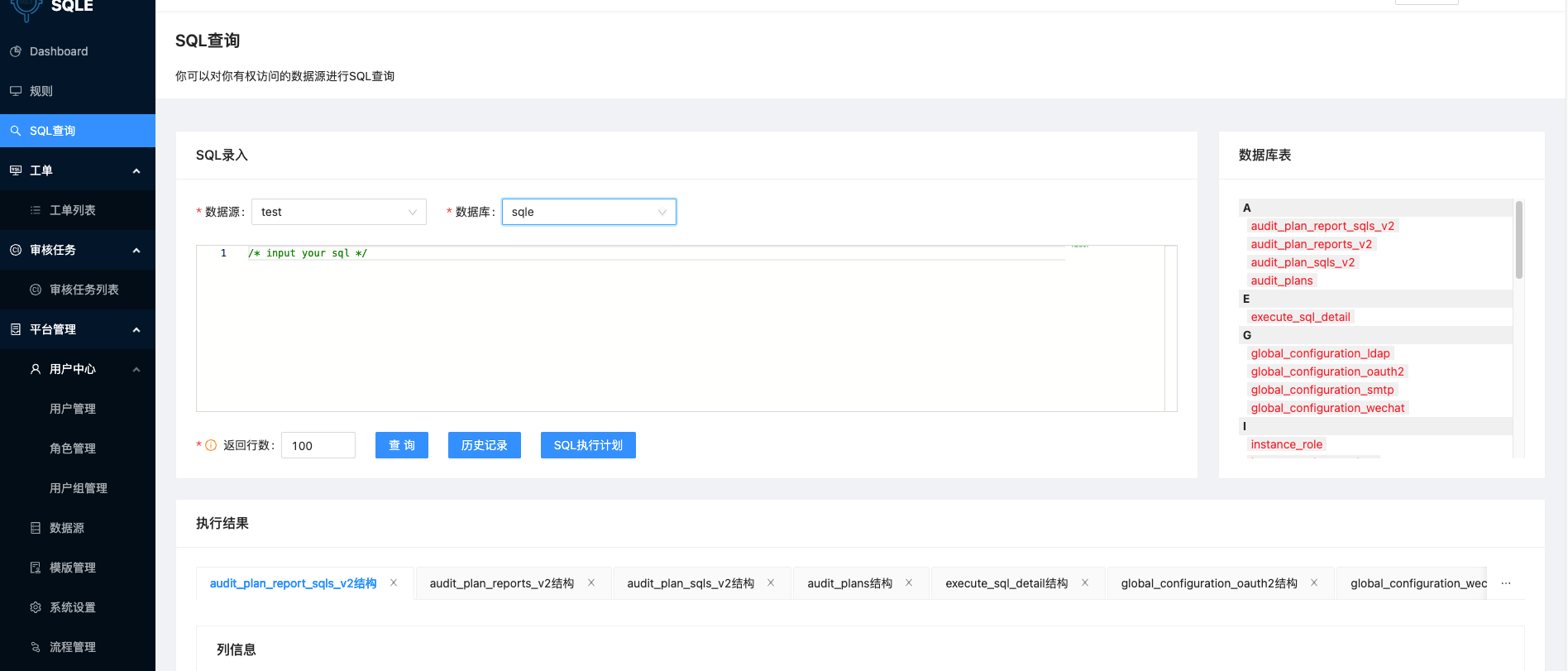
Task: Click the 返回行数 input field
Action: 318,445
